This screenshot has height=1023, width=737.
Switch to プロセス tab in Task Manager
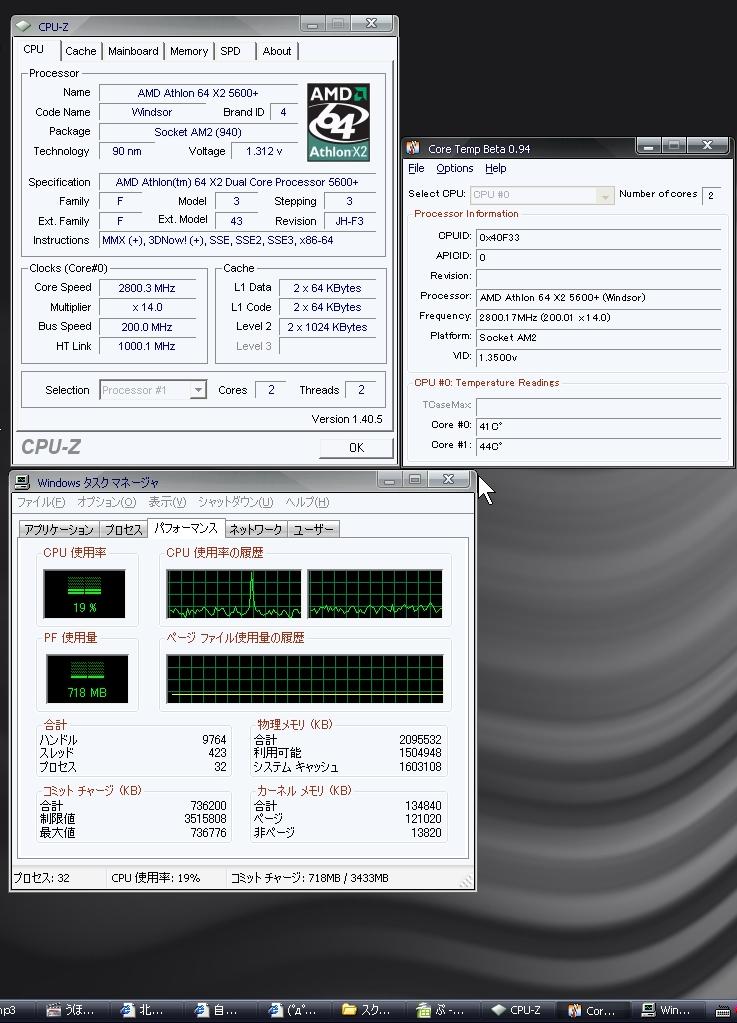click(x=123, y=529)
